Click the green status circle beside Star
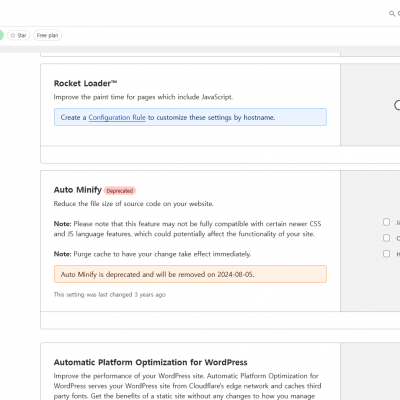 1,35
